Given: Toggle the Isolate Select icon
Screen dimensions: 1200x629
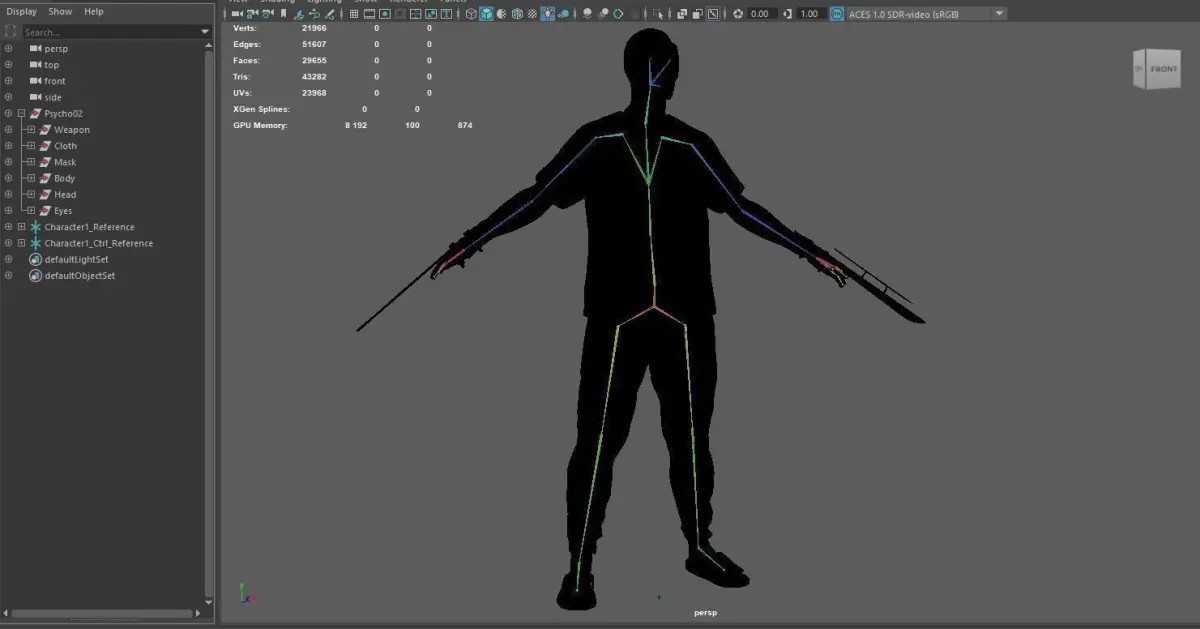Looking at the screenshot, I should pyautogui.click(x=657, y=14).
